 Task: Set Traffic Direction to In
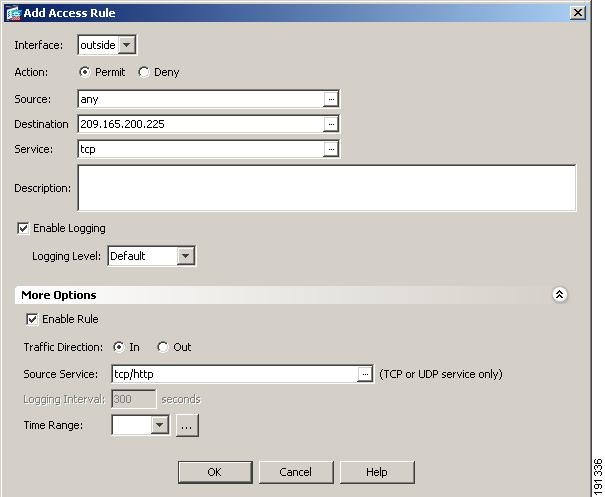coord(119,347)
